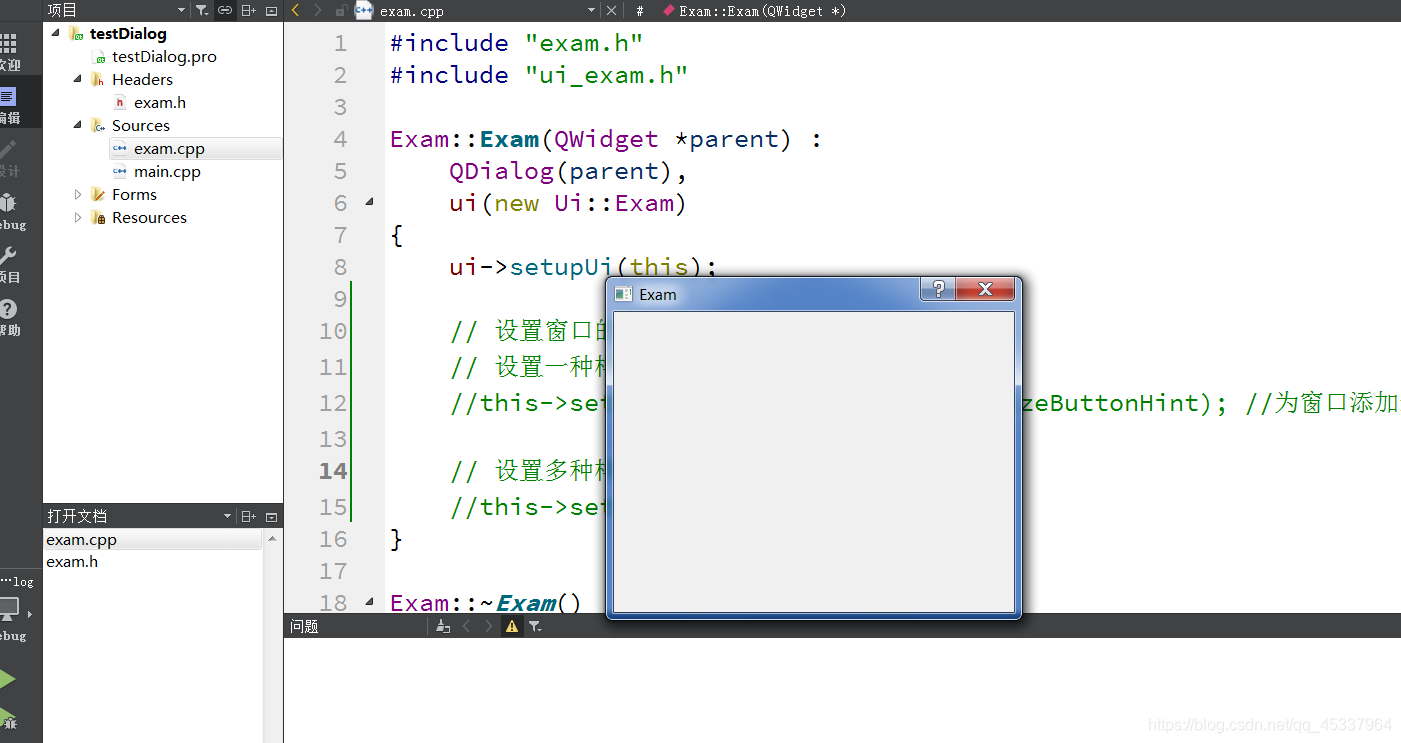Collapse the Sources folder

pyautogui.click(x=78, y=125)
